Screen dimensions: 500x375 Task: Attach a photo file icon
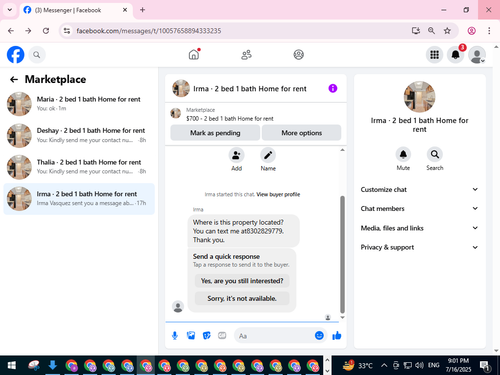coord(191,335)
